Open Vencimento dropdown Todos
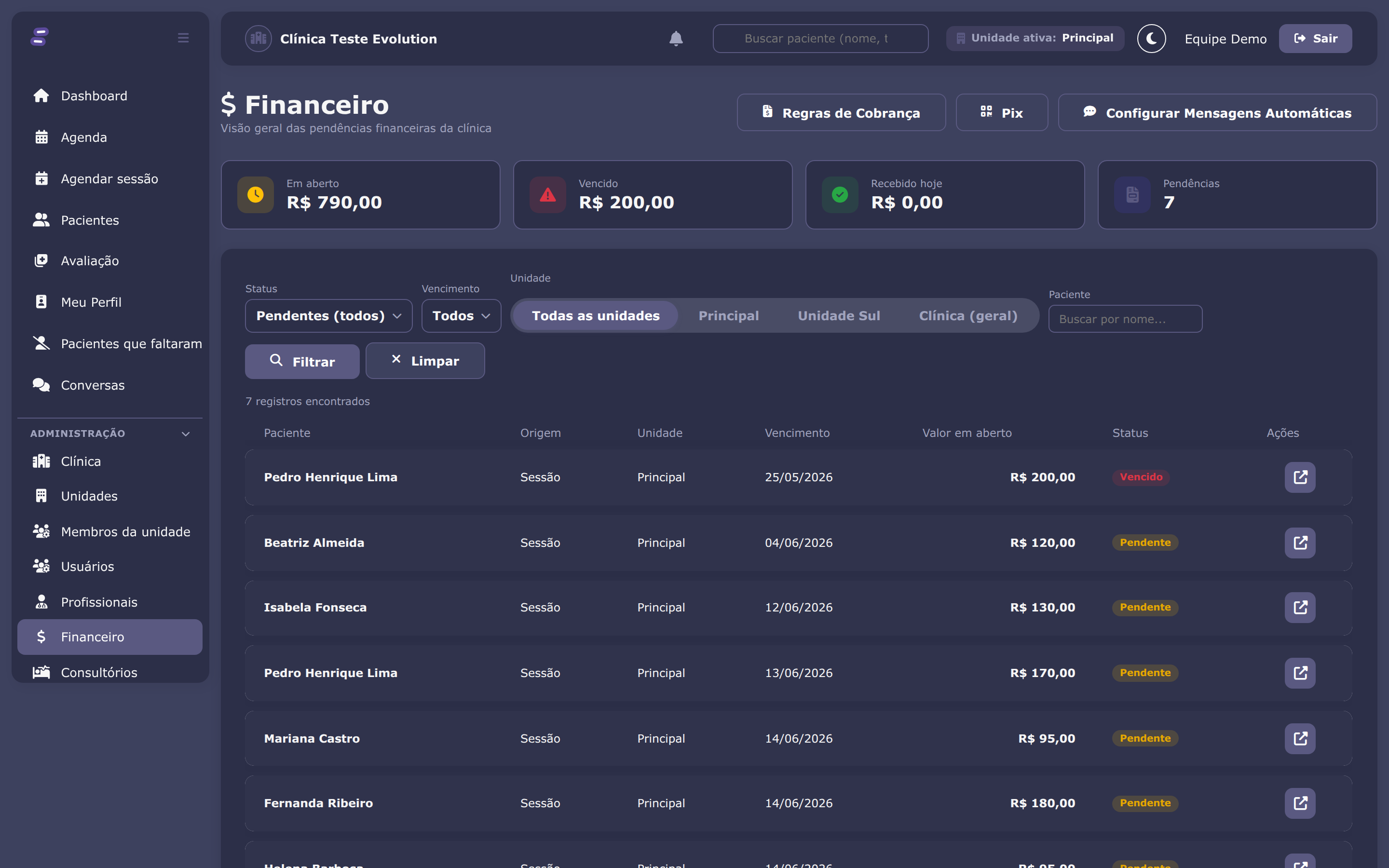Image resolution: width=1389 pixels, height=868 pixels. click(x=461, y=316)
